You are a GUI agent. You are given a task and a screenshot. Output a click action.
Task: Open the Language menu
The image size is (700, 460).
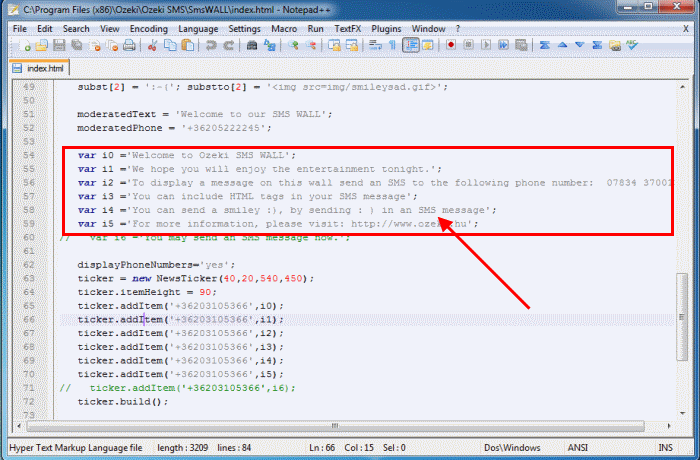(x=198, y=29)
